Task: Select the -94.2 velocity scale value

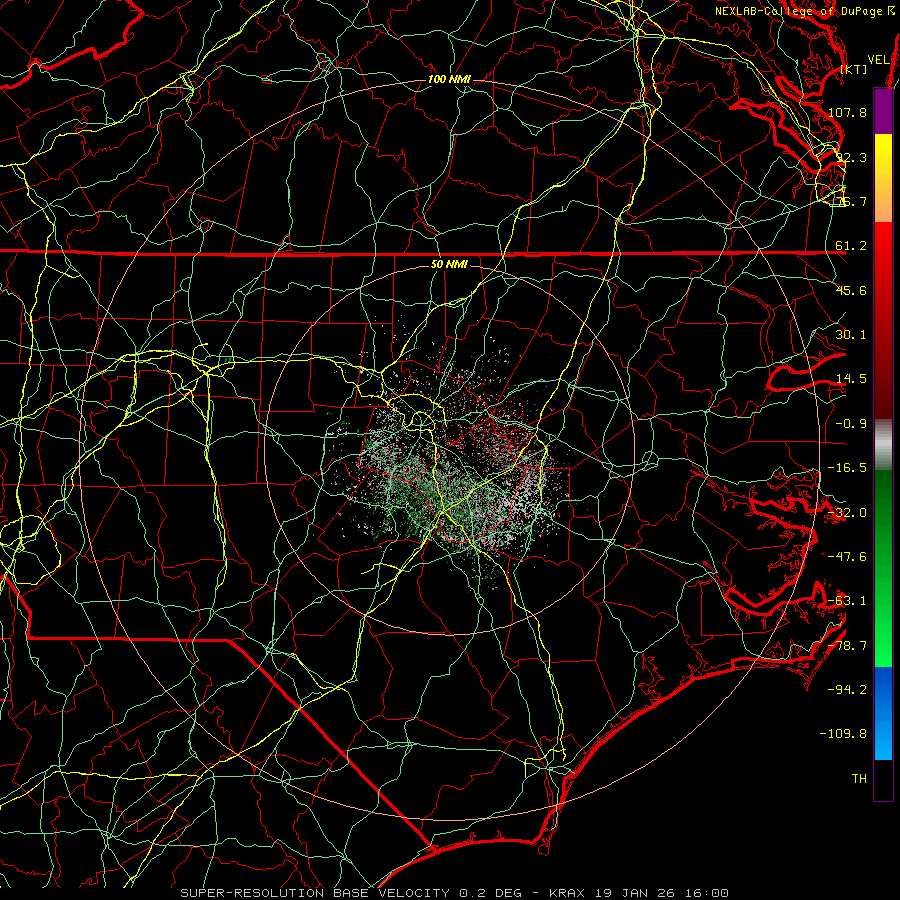Action: click(847, 689)
